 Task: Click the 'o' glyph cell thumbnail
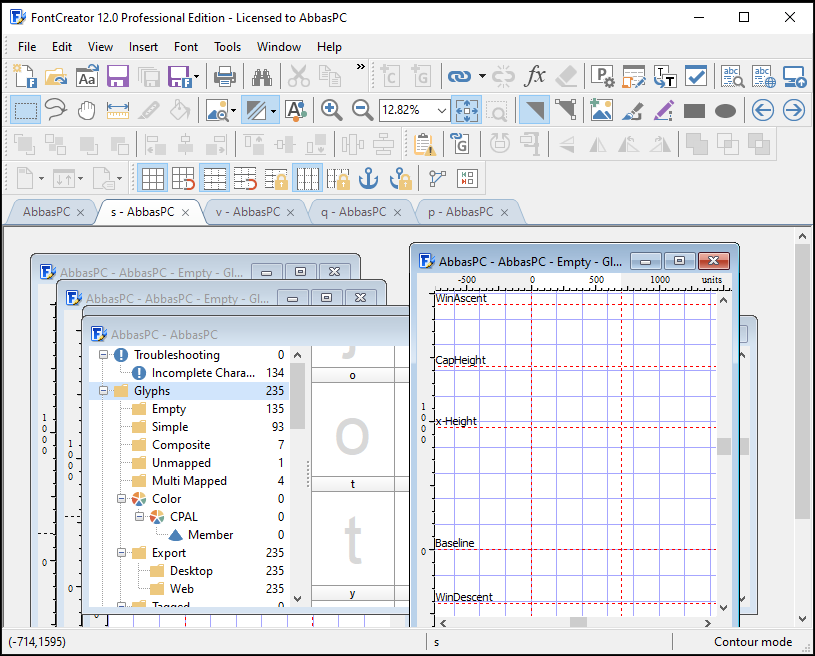[352, 429]
